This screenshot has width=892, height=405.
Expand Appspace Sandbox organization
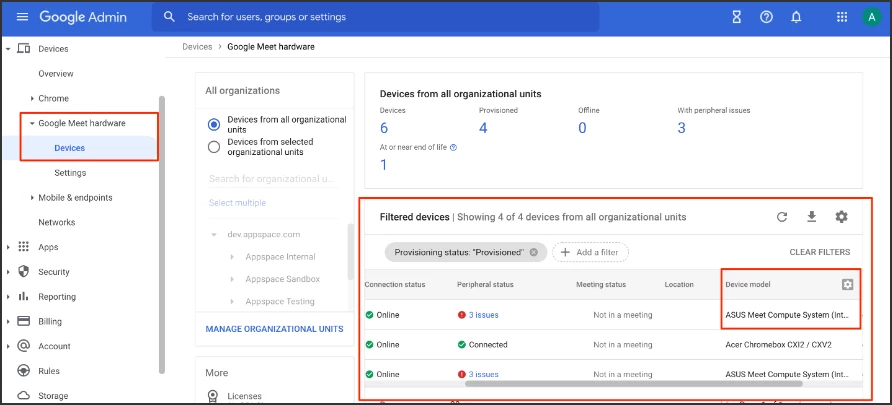[x=232, y=279]
